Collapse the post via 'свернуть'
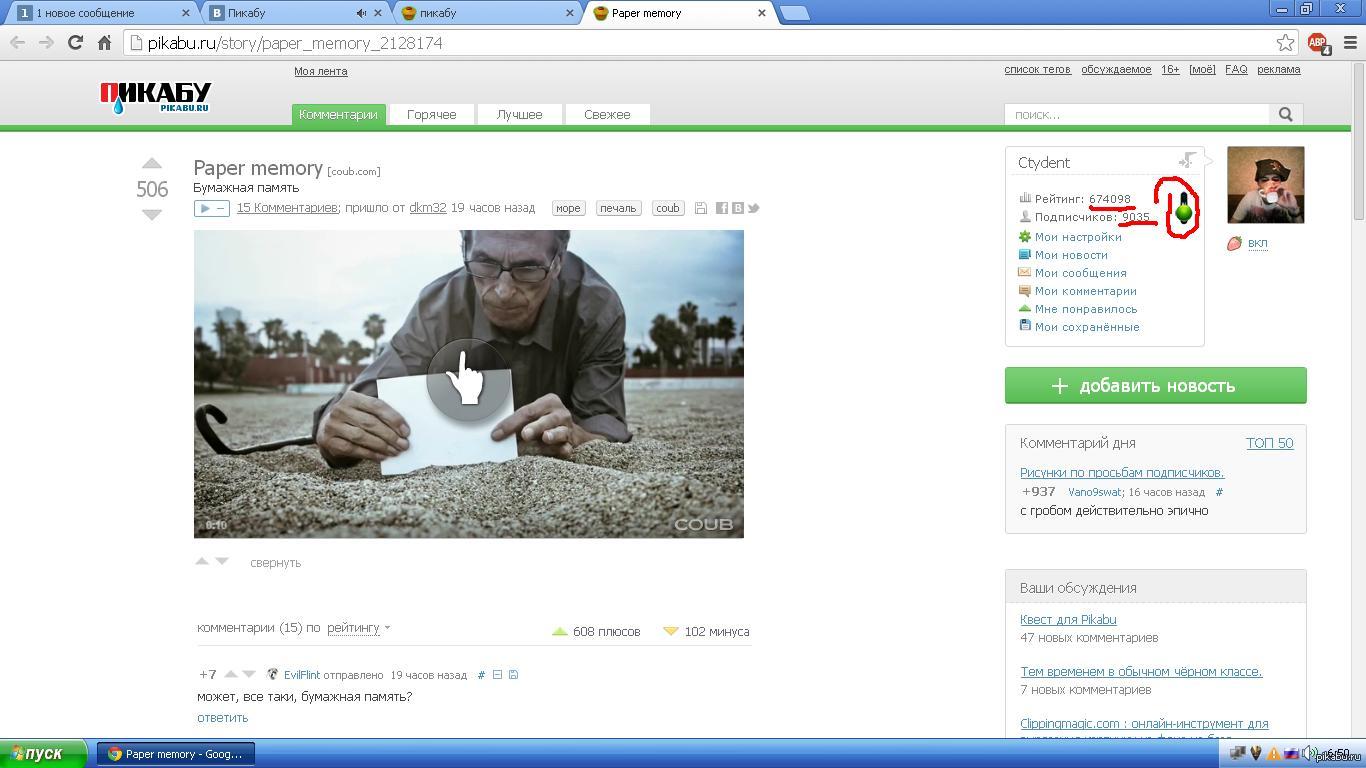 click(x=275, y=563)
